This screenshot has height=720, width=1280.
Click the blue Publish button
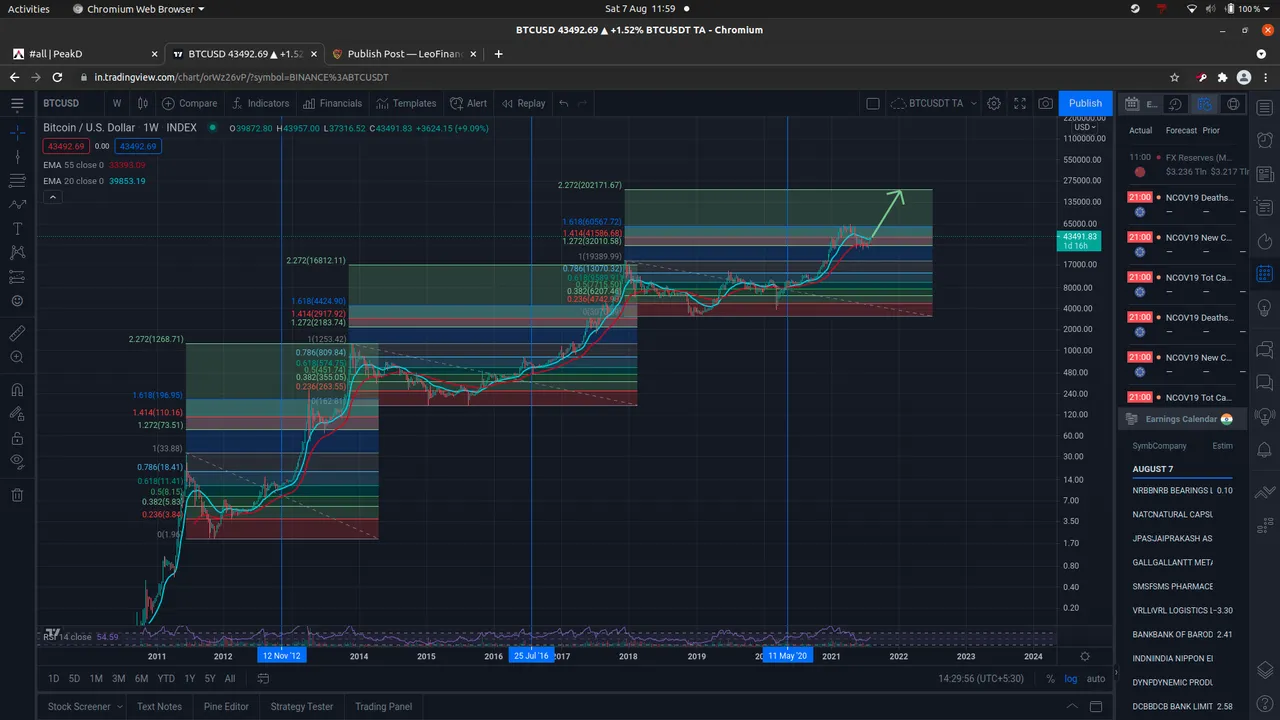(x=1085, y=103)
